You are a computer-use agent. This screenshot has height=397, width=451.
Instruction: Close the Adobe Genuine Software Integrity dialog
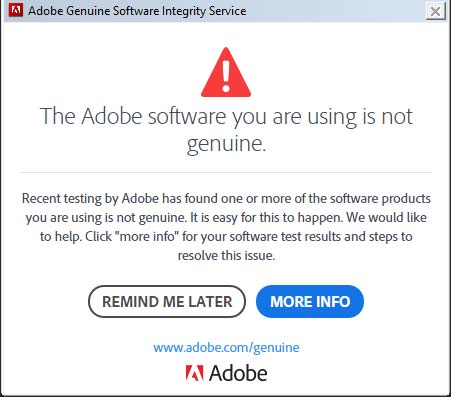435,12
